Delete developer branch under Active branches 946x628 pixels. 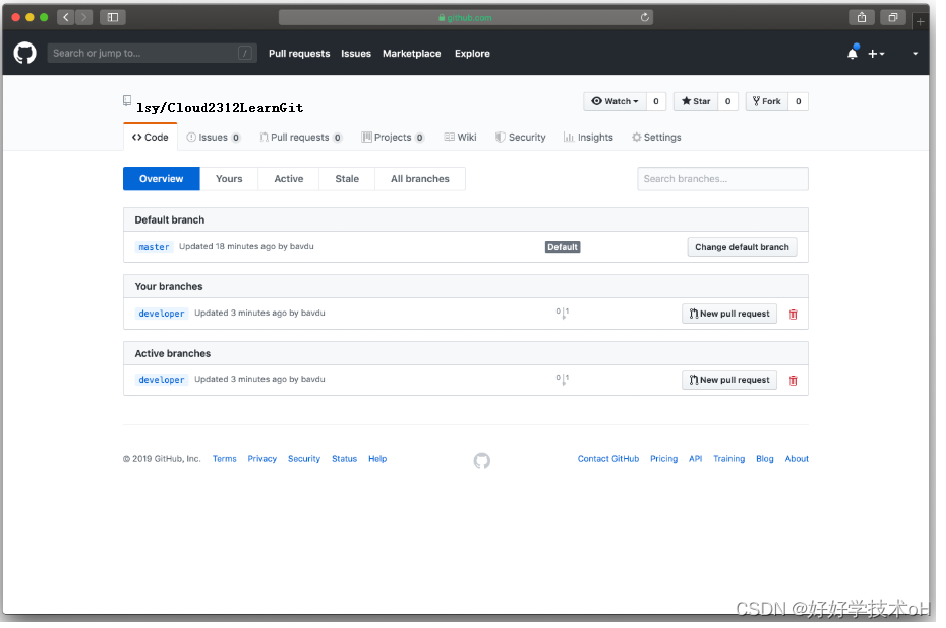point(793,381)
